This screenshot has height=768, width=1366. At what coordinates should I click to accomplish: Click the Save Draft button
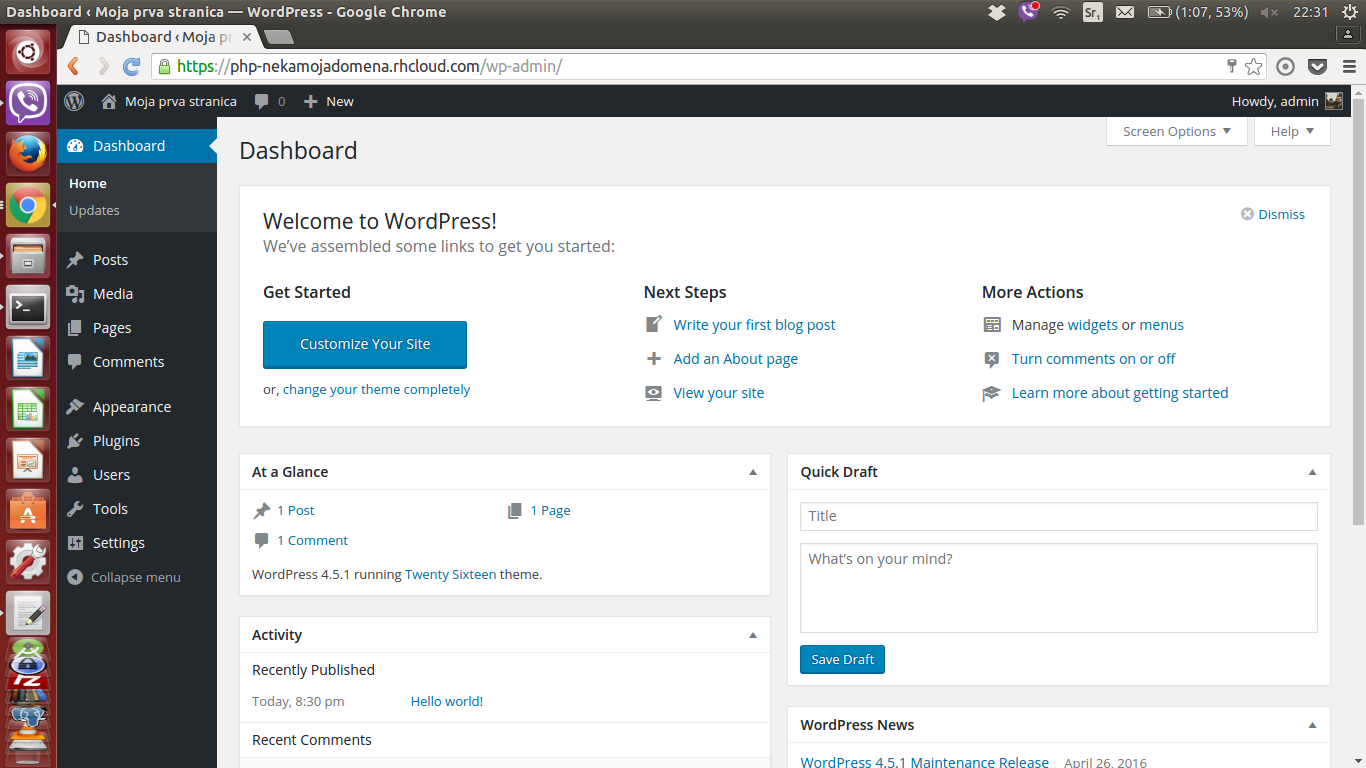[842, 659]
